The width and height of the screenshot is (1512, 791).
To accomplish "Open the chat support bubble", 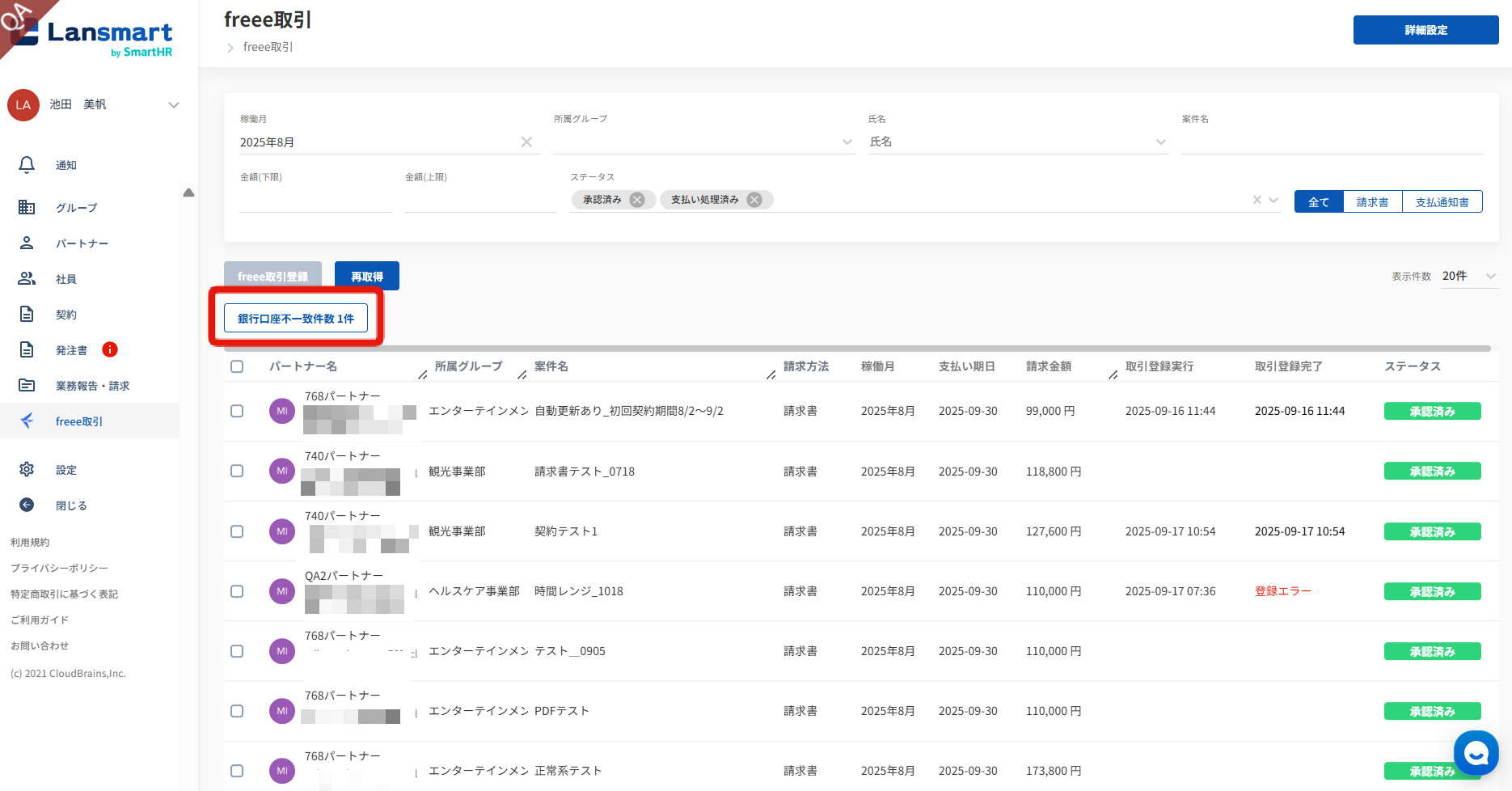I will (x=1476, y=753).
